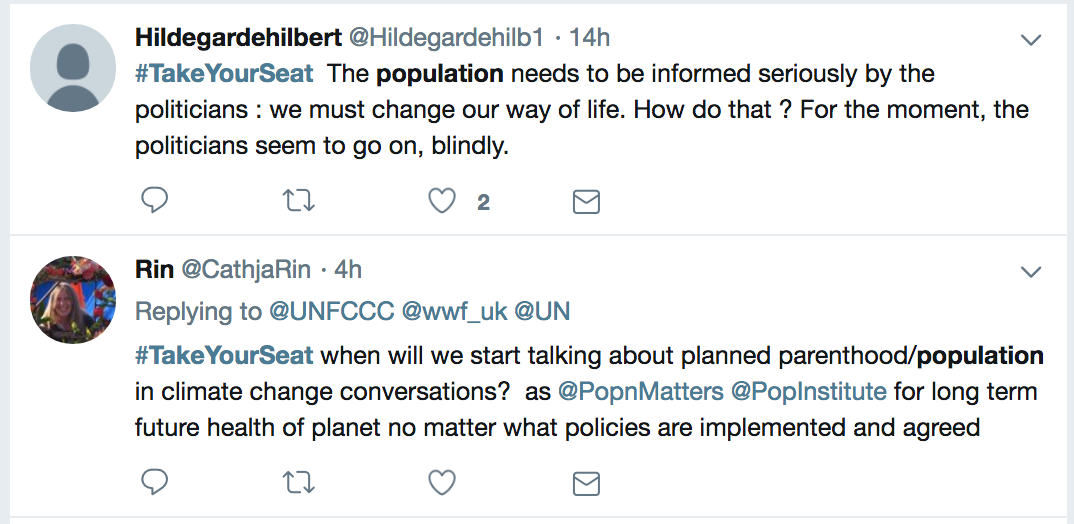Reply to Rin's tweet
1074x524 pixels.
153,484
